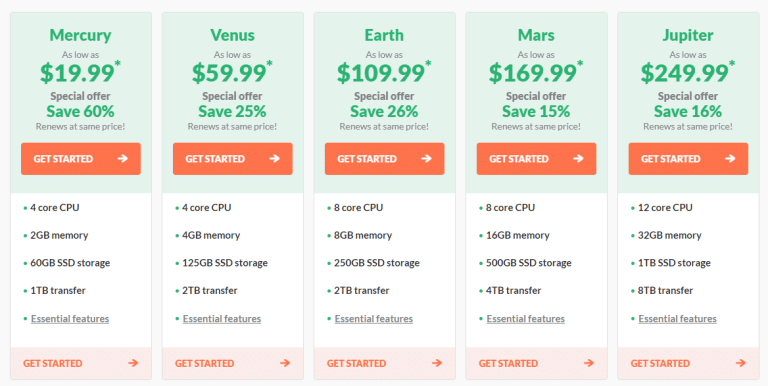Image resolution: width=768 pixels, height=386 pixels.
Task: Click white arrow on Jupiter's orange button
Action: [x=730, y=159]
